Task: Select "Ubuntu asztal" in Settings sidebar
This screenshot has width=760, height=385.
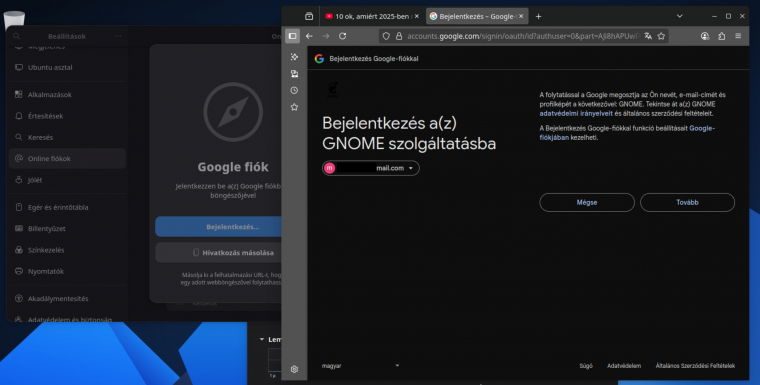Action: coord(67,67)
